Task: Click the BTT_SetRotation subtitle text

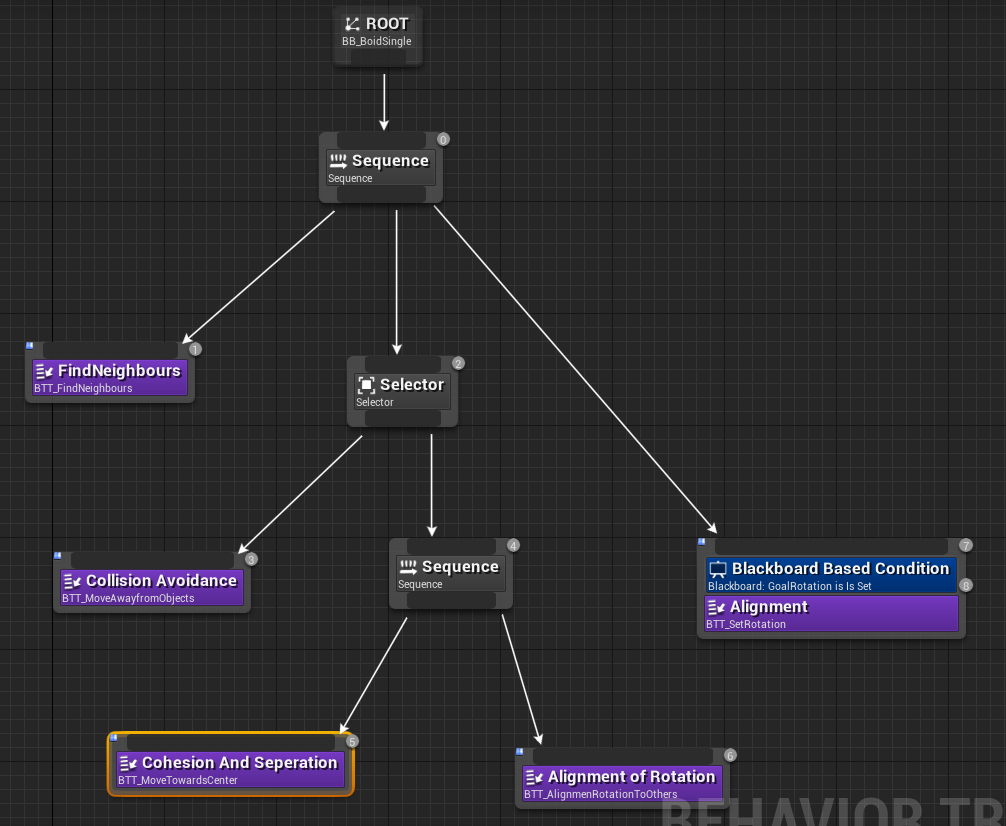Action: point(746,624)
